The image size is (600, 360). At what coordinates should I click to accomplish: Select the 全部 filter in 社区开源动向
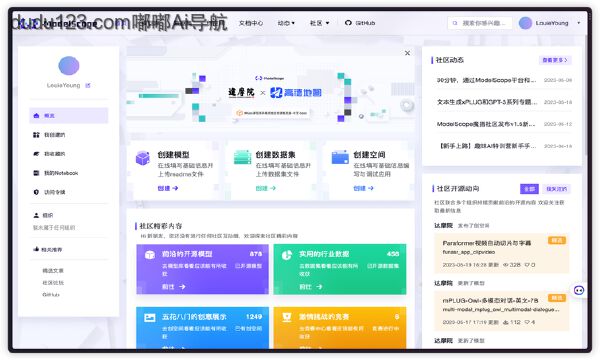pyautogui.click(x=529, y=189)
